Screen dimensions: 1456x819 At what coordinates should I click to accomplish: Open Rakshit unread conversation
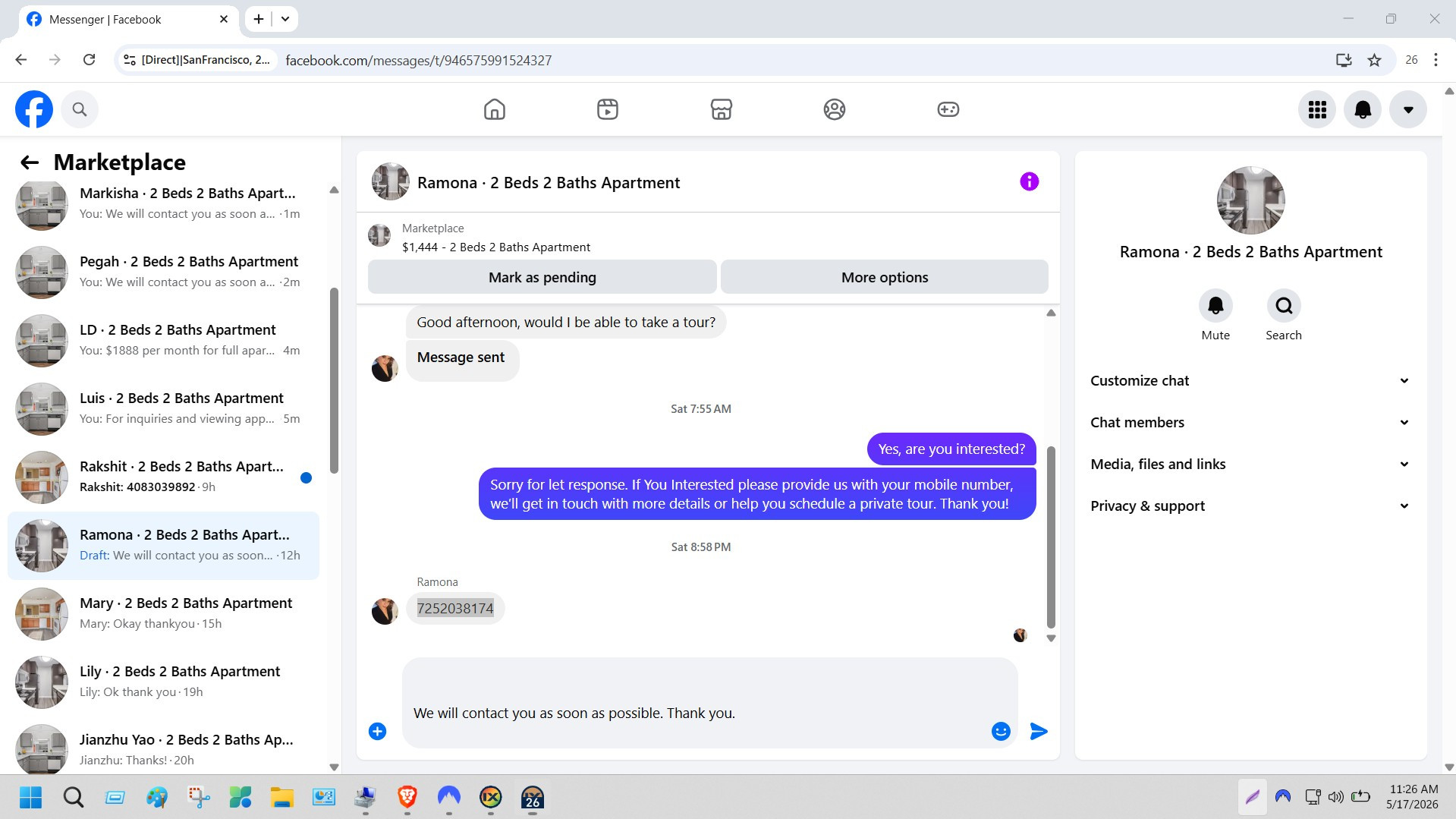163,477
